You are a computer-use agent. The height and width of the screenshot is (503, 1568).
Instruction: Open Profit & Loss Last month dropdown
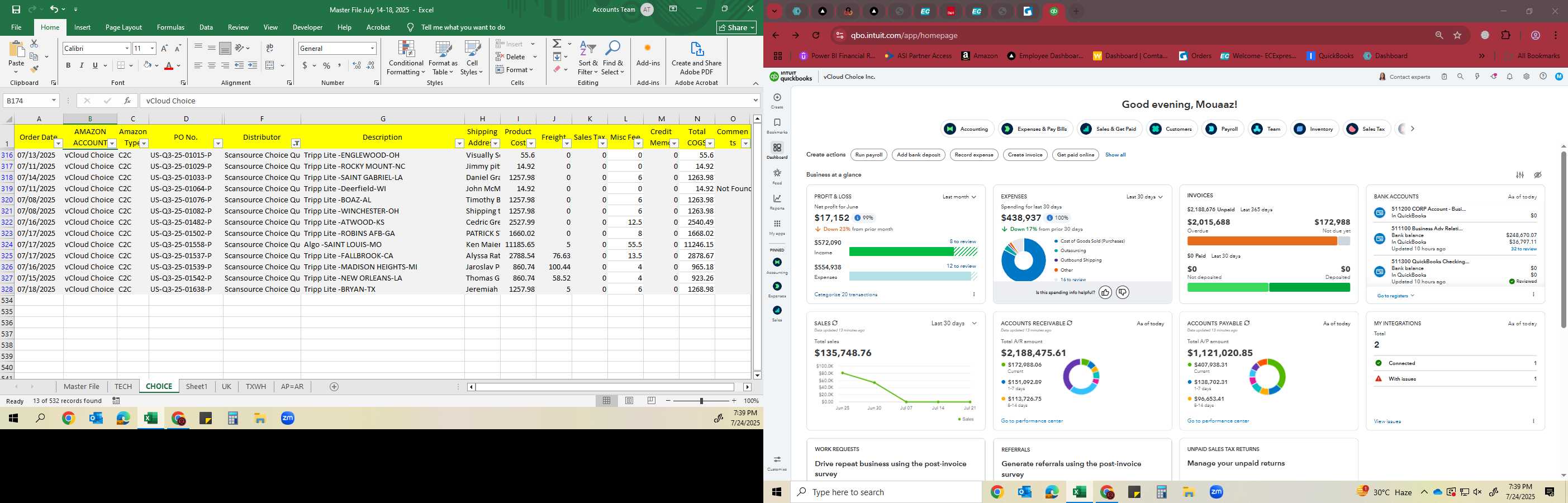(x=959, y=197)
